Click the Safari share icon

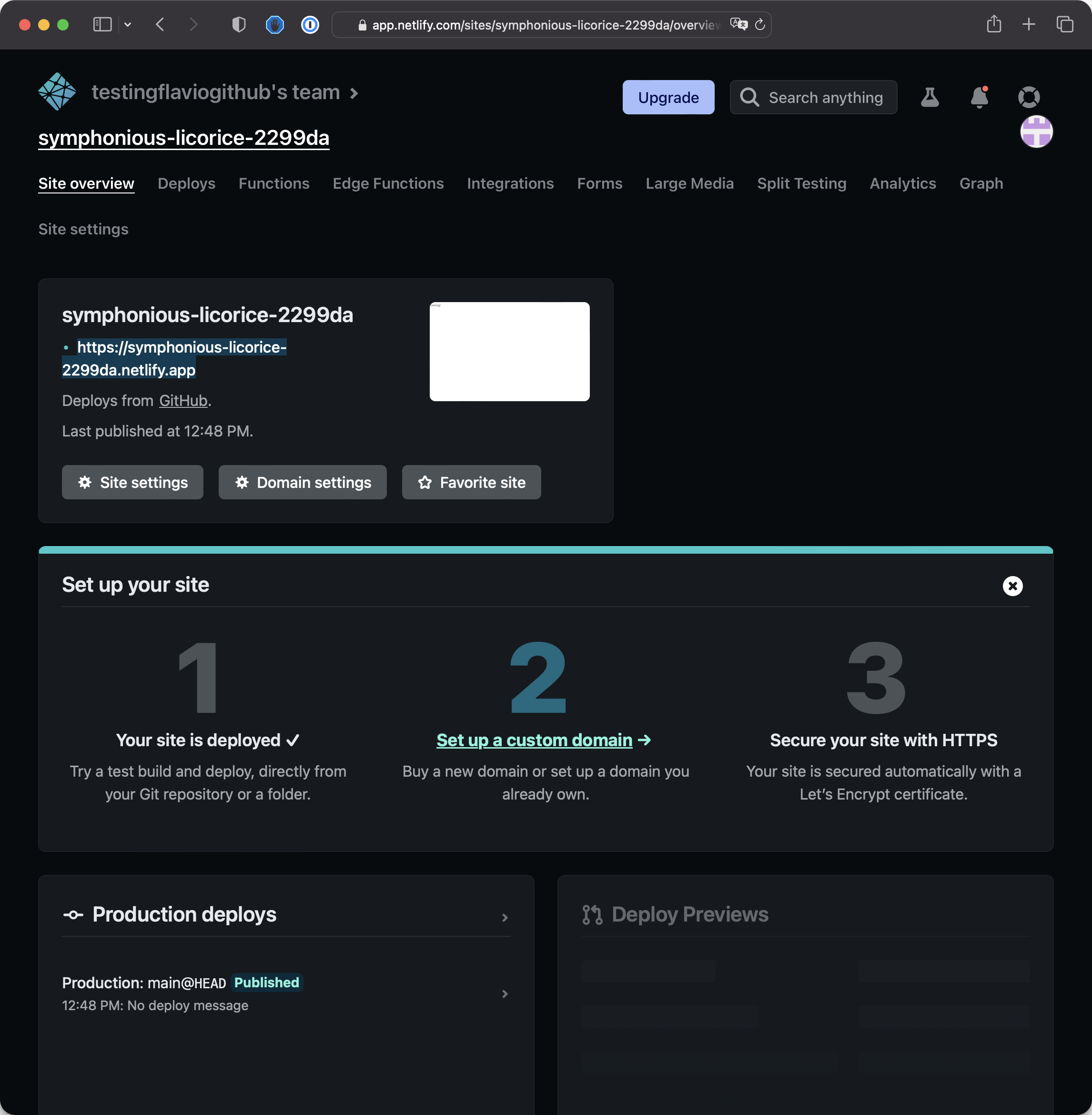point(994,24)
